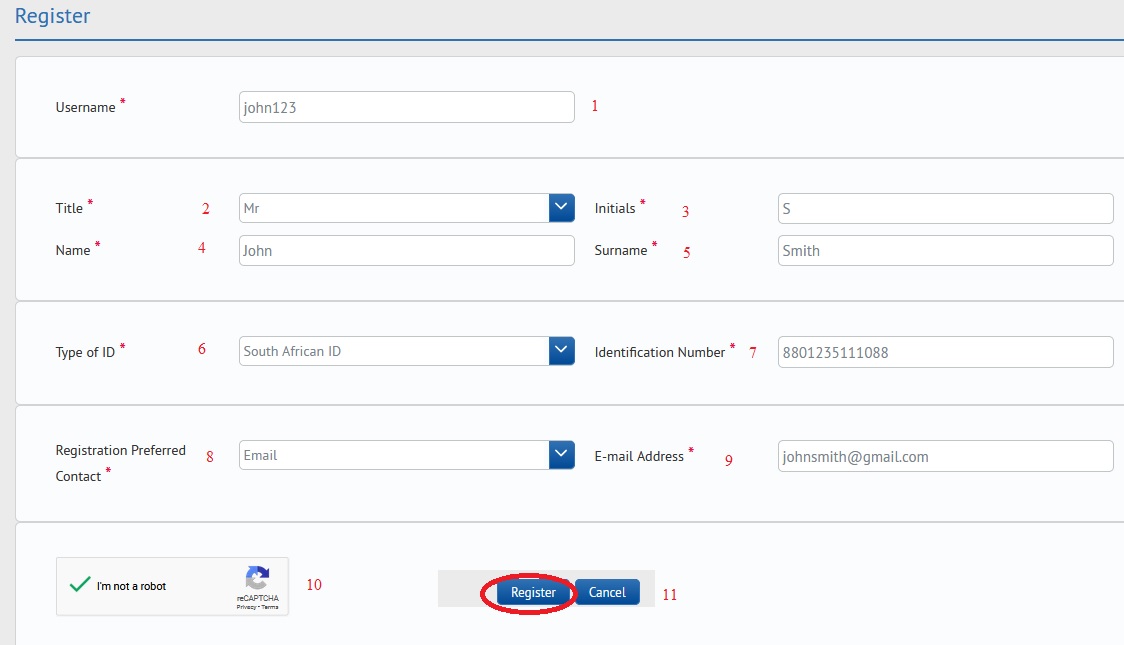This screenshot has height=645, width=1124.
Task: Expand the Type of ID dropdown
Action: tap(562, 351)
